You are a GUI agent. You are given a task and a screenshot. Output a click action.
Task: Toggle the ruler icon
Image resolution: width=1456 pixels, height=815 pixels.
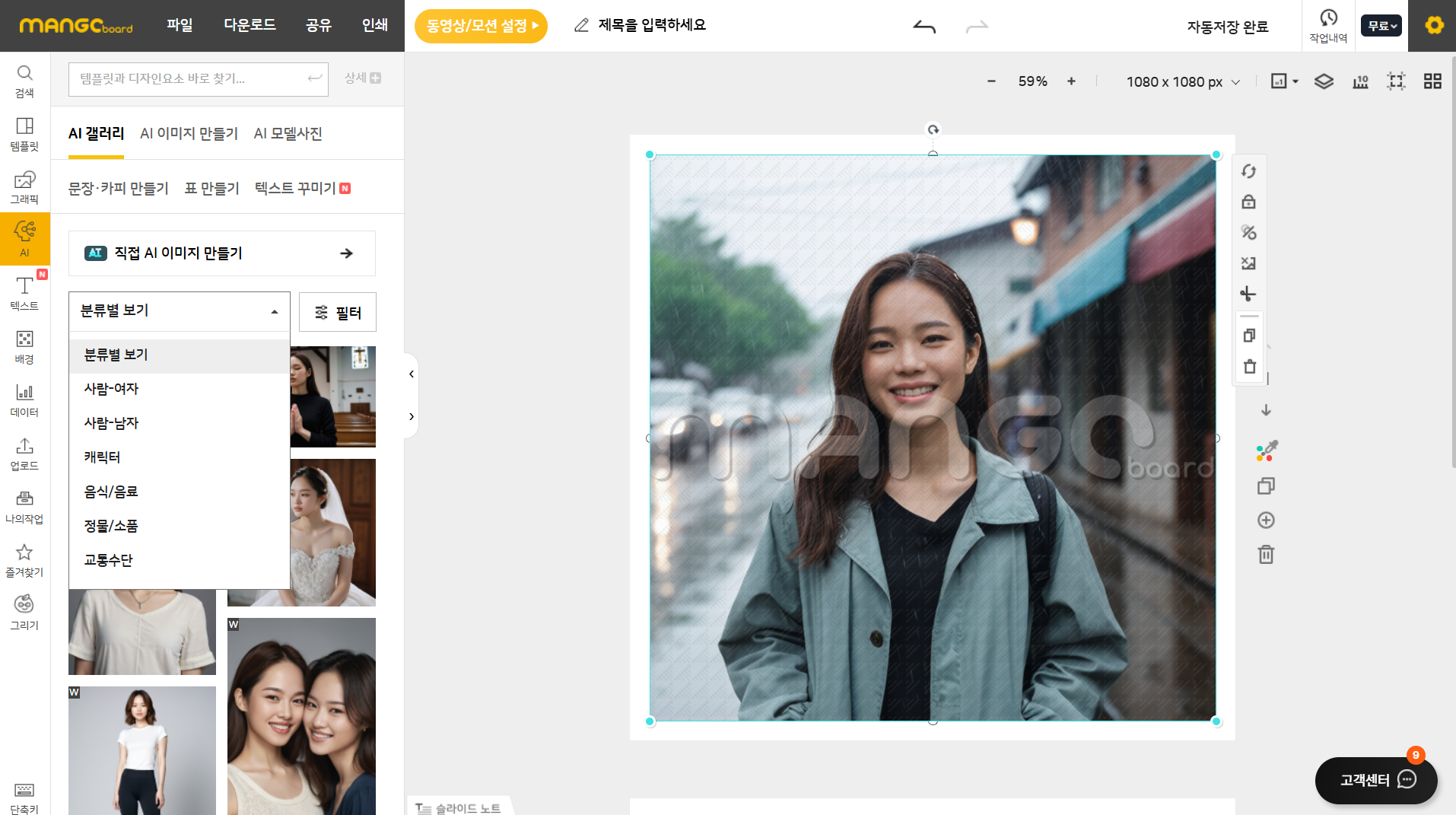tap(1360, 81)
